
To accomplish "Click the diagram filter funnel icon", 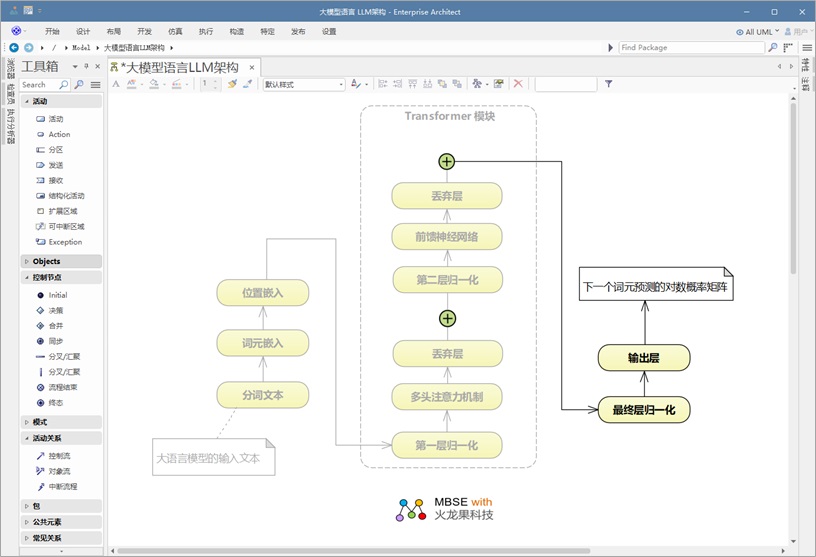I will pos(608,84).
